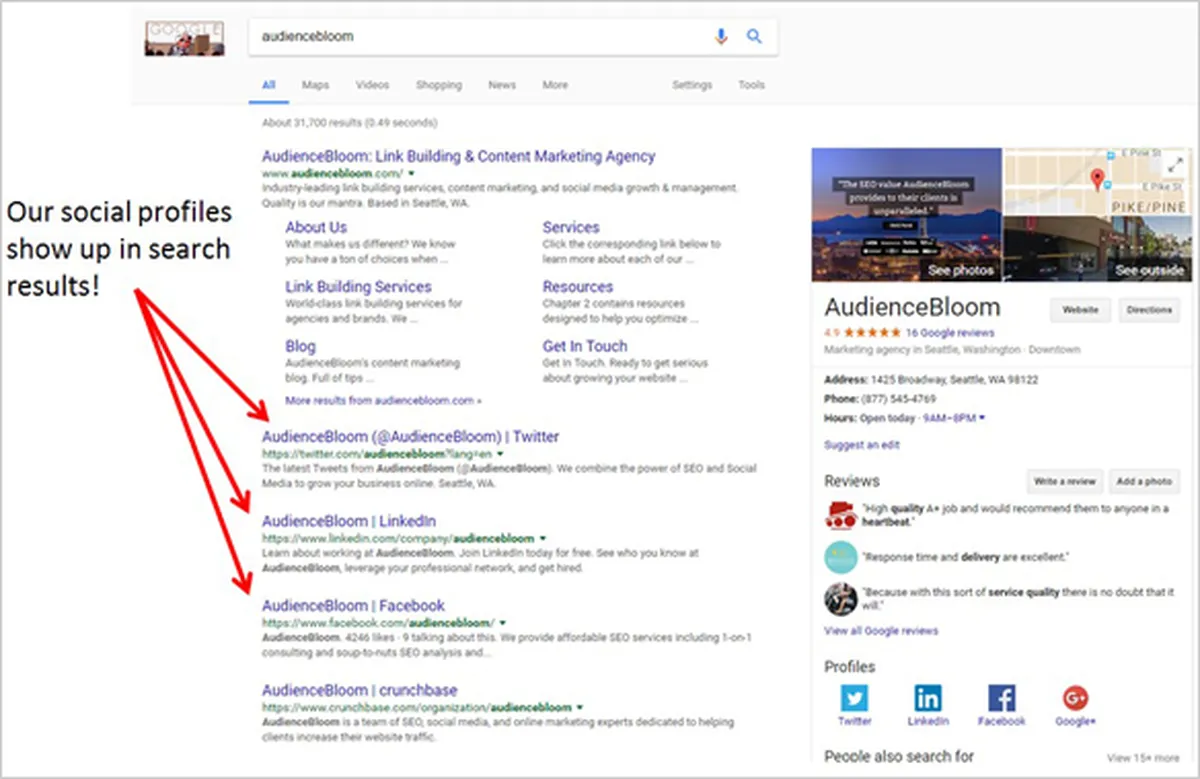The height and width of the screenshot is (779, 1200).
Task: Click the voice search microphone icon
Action: pos(721,37)
